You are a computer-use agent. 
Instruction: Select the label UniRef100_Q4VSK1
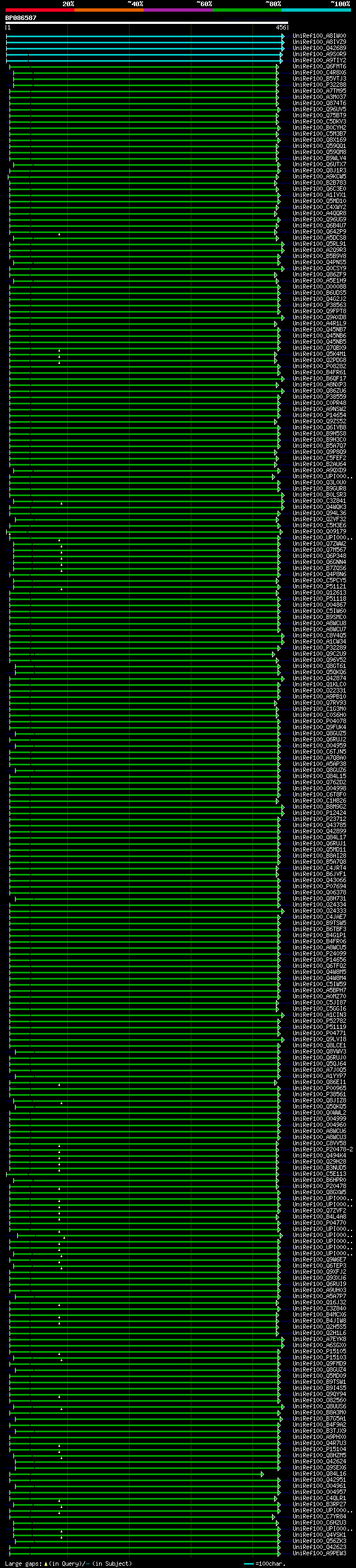coord(319,1535)
